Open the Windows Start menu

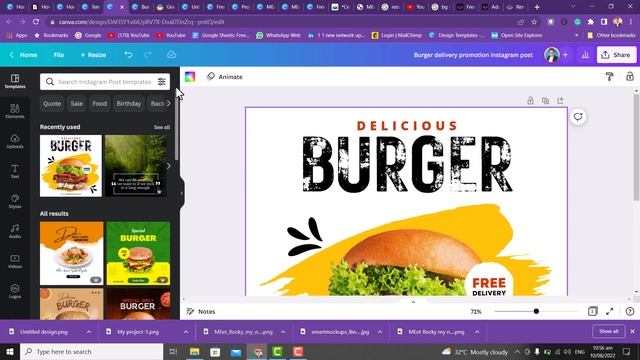[10, 351]
